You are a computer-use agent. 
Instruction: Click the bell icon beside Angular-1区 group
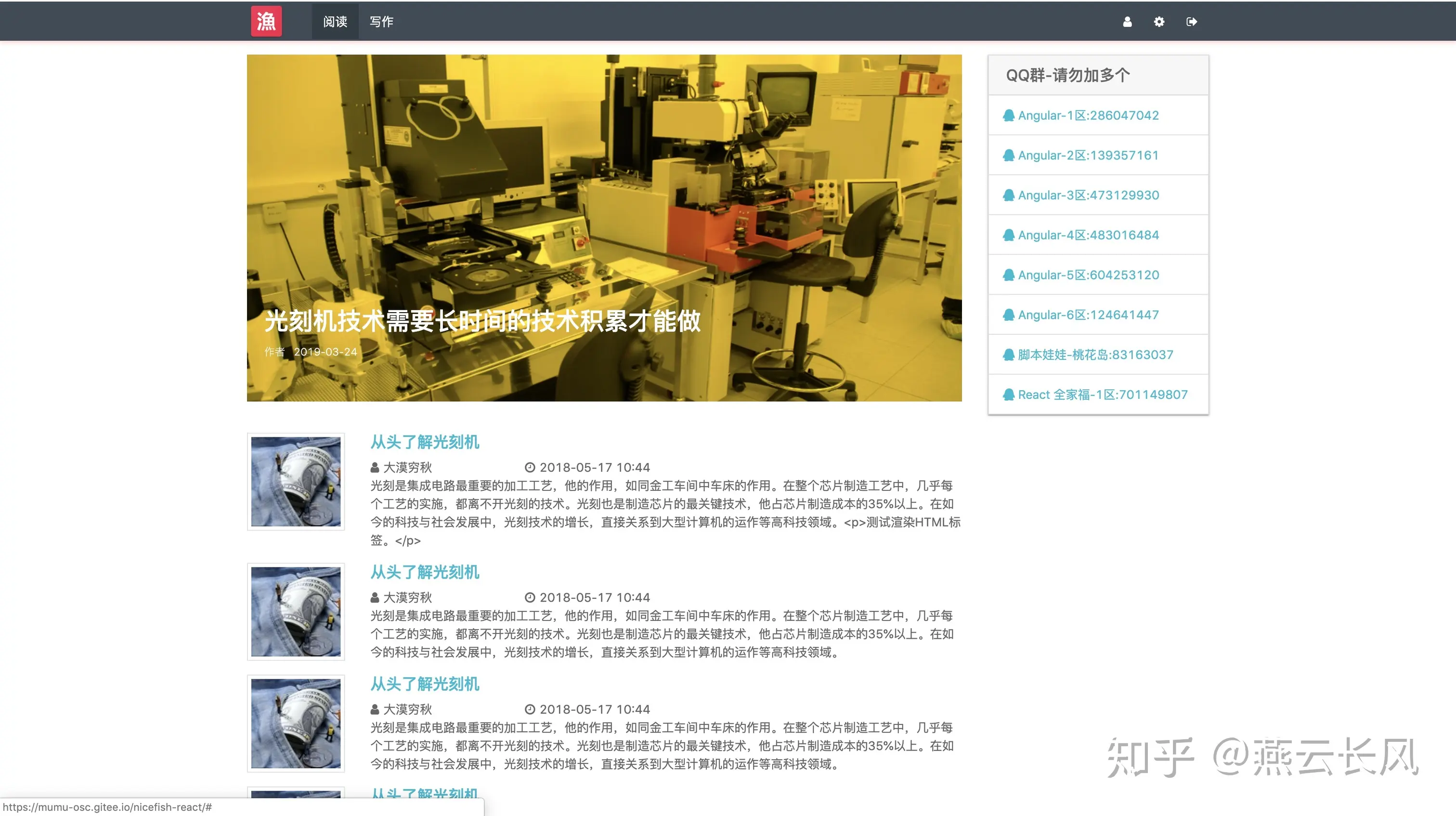pos(1010,115)
